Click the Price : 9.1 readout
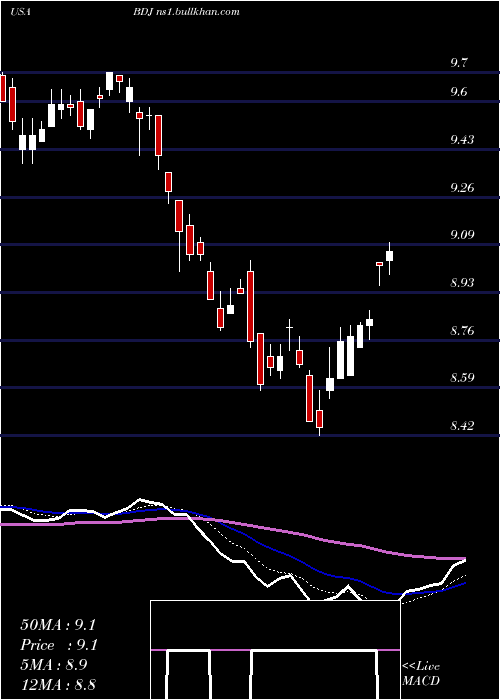 click(59, 645)
